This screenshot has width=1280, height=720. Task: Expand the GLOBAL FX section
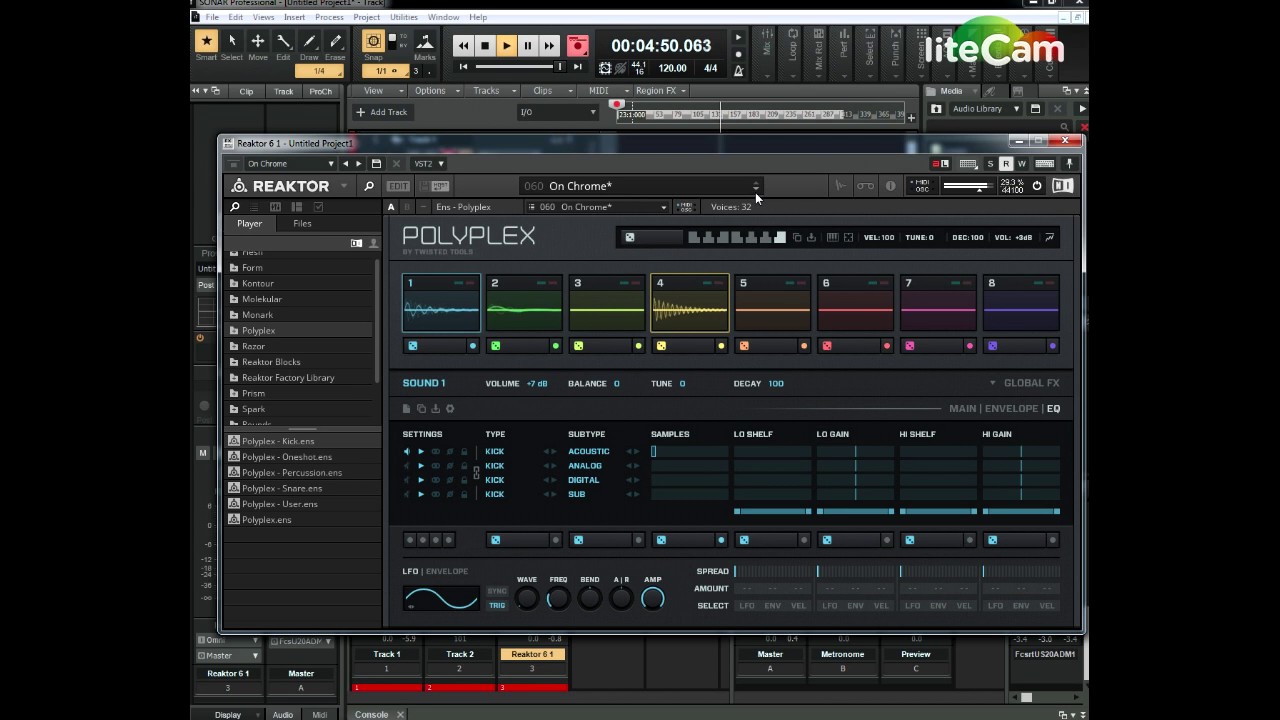[x=1025, y=383]
